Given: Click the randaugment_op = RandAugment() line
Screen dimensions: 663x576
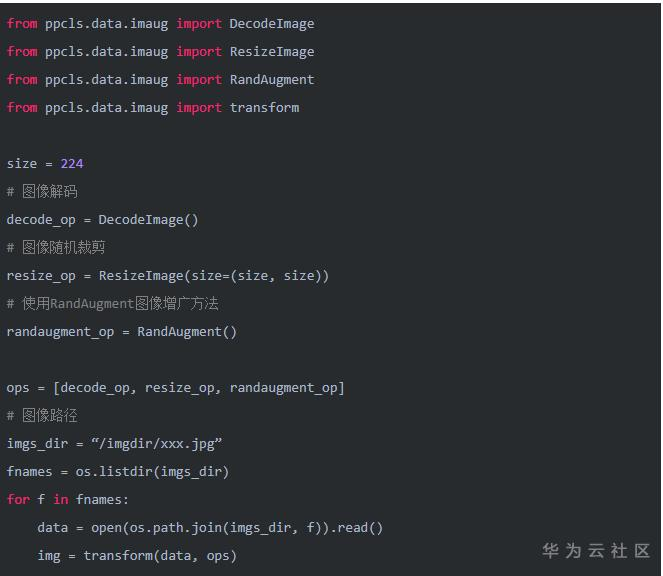Looking at the screenshot, I should tap(121, 331).
